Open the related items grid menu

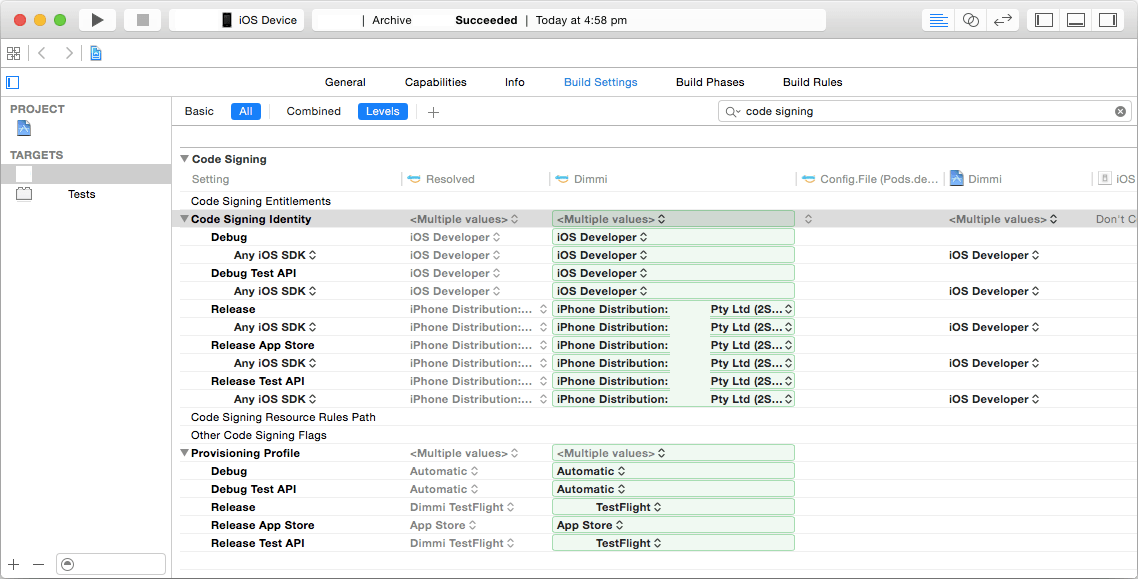click(x=14, y=53)
